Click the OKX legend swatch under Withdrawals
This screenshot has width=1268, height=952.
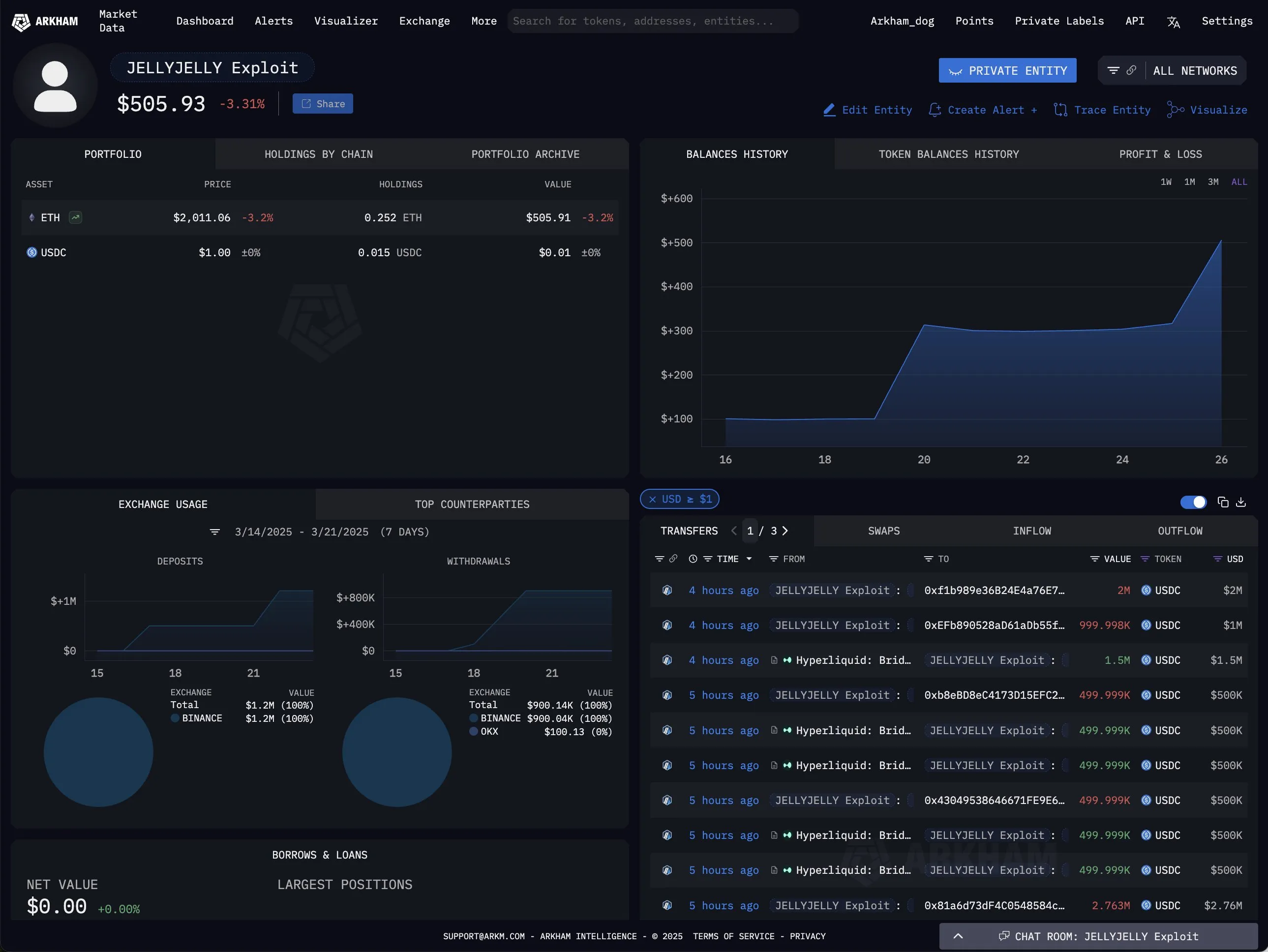(474, 731)
